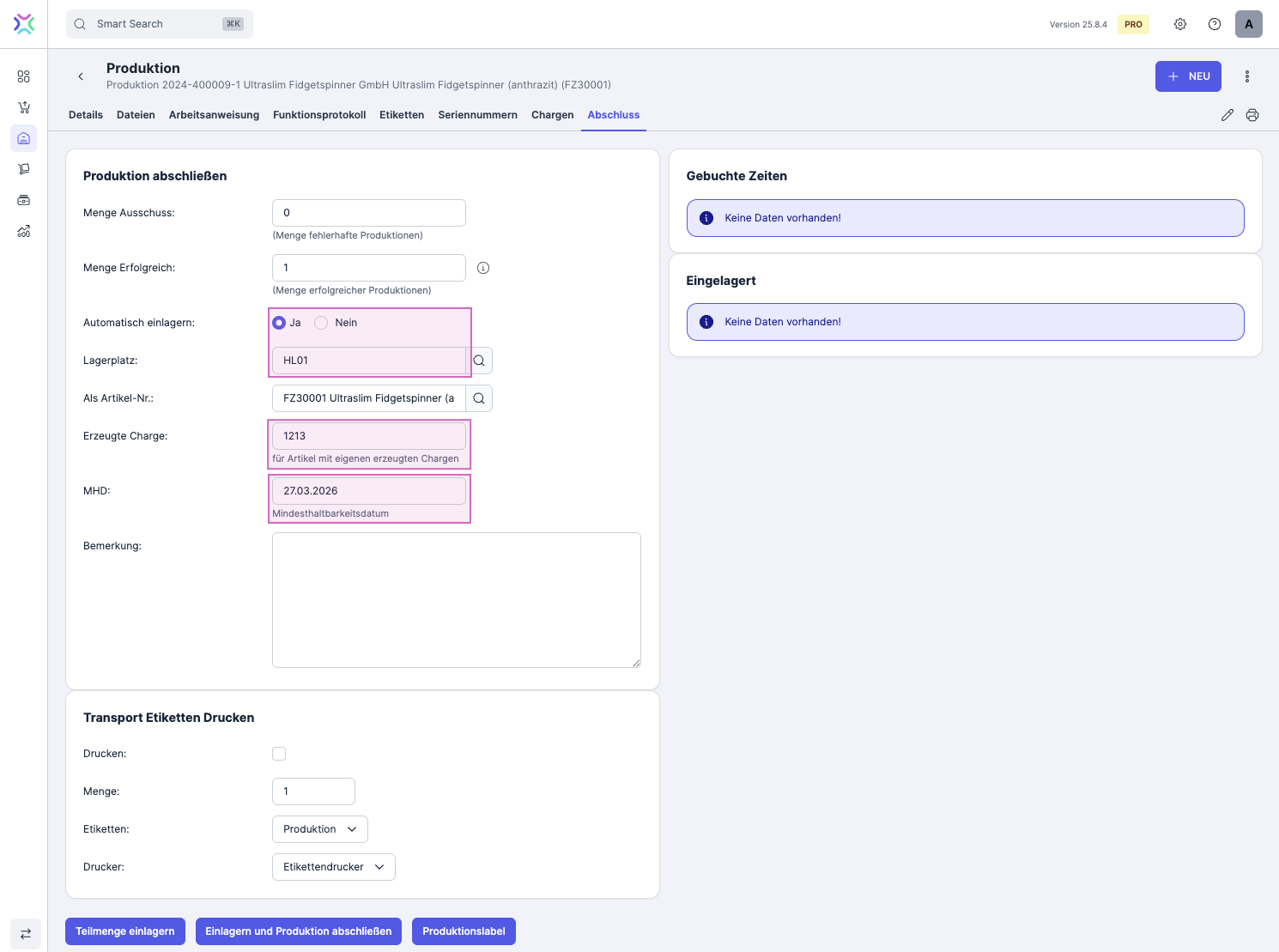Open the three-dot more options menu

coord(1247,76)
